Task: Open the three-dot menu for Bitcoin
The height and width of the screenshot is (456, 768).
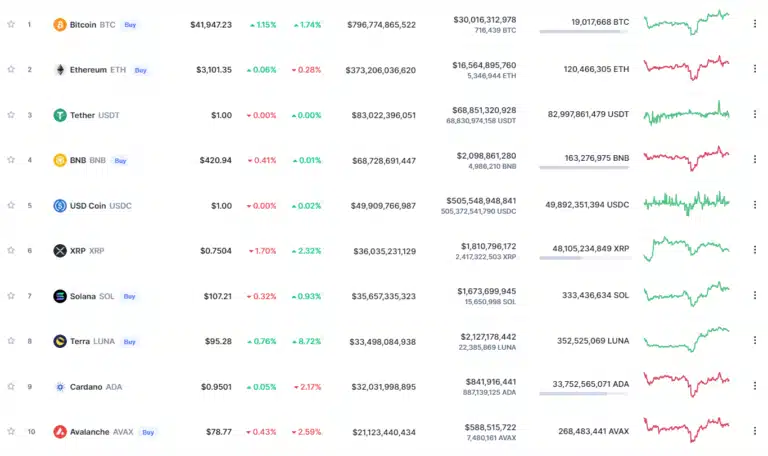Action: 754,24
